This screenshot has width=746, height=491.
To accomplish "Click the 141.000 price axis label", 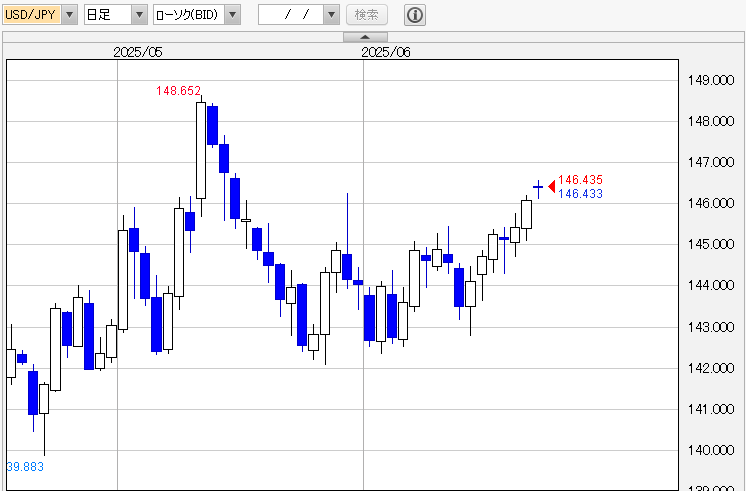I will click(711, 409).
